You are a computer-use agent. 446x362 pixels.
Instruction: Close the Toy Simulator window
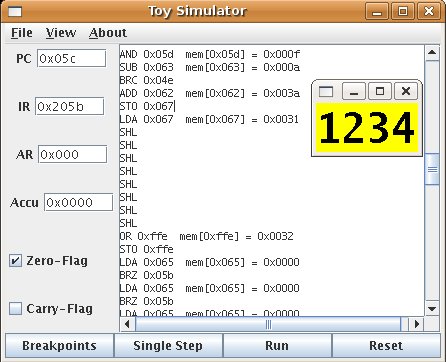[429, 12]
